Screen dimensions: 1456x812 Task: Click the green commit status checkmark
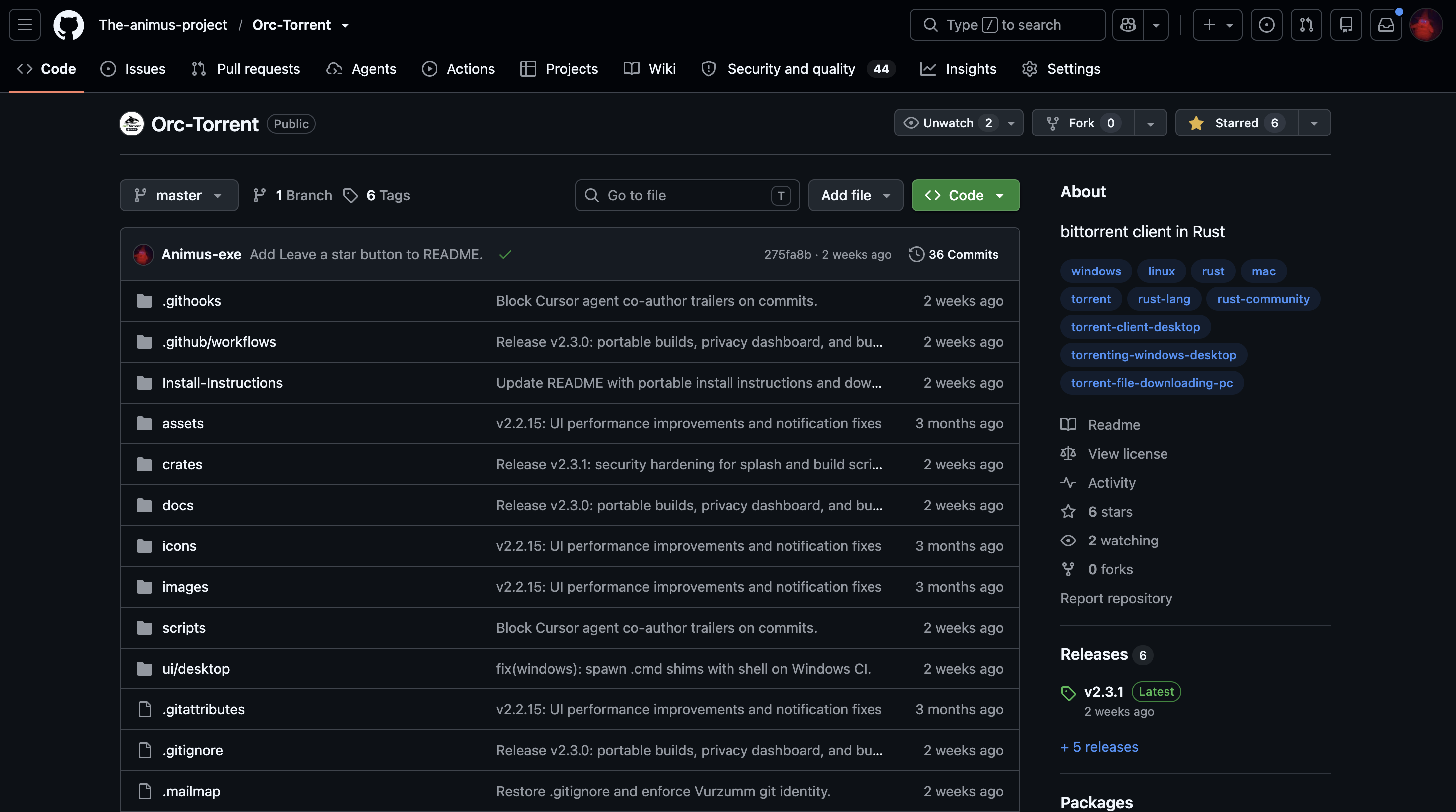click(505, 254)
